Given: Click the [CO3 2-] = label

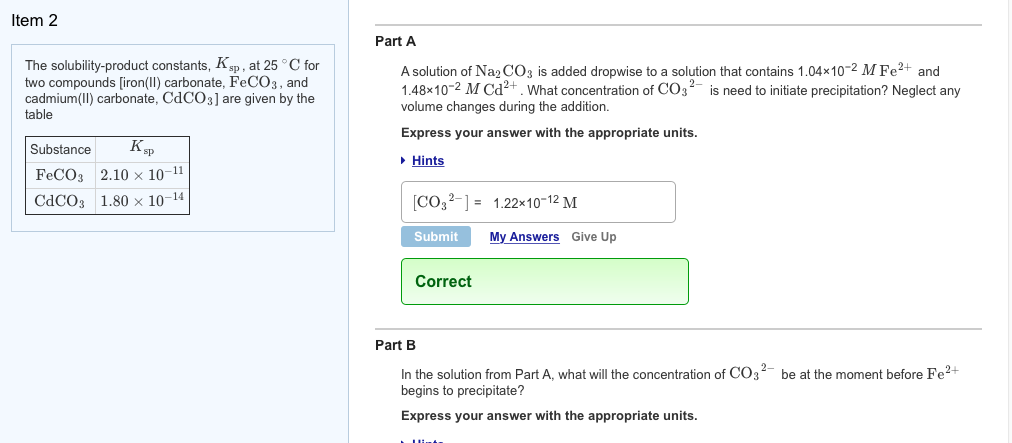Looking at the screenshot, I should [441, 203].
